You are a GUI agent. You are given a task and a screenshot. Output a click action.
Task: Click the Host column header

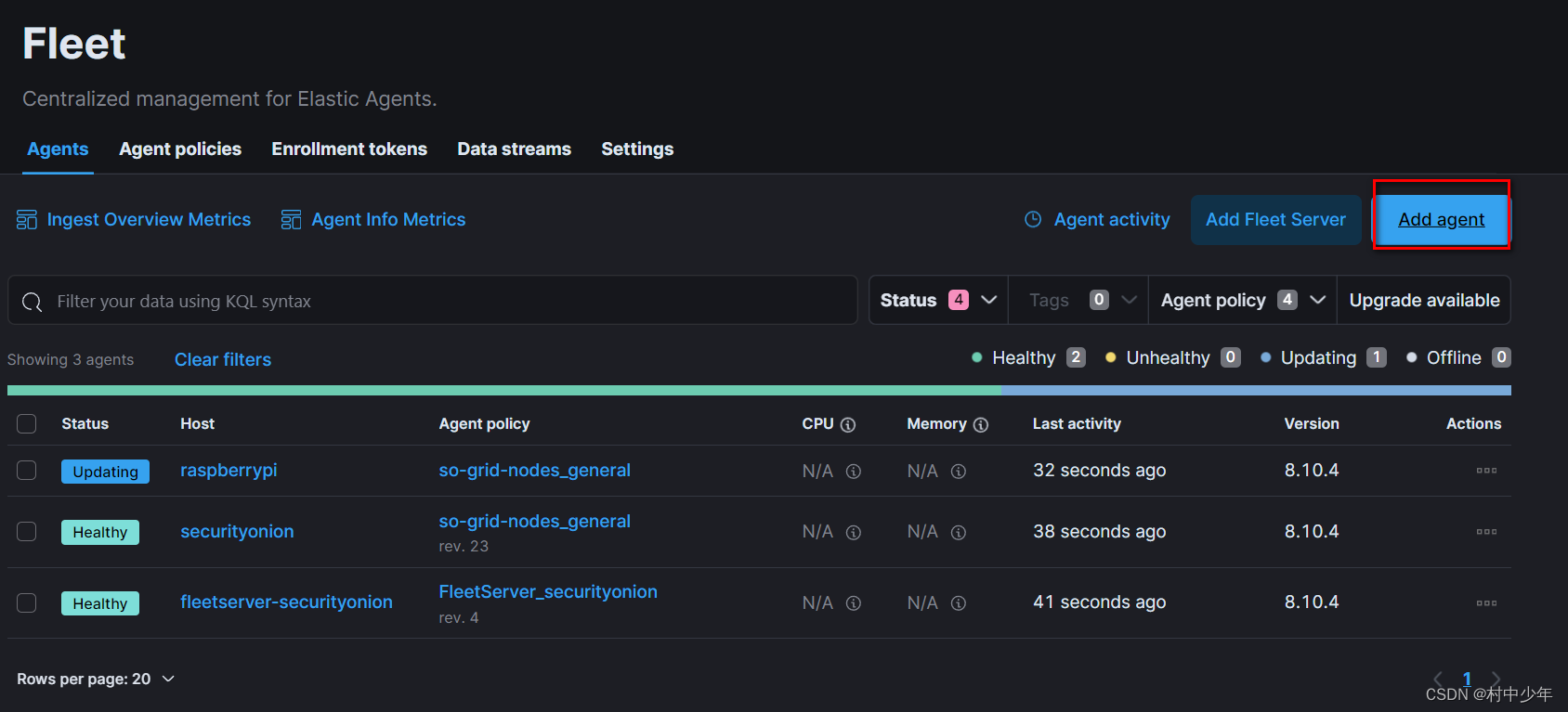pyautogui.click(x=197, y=424)
